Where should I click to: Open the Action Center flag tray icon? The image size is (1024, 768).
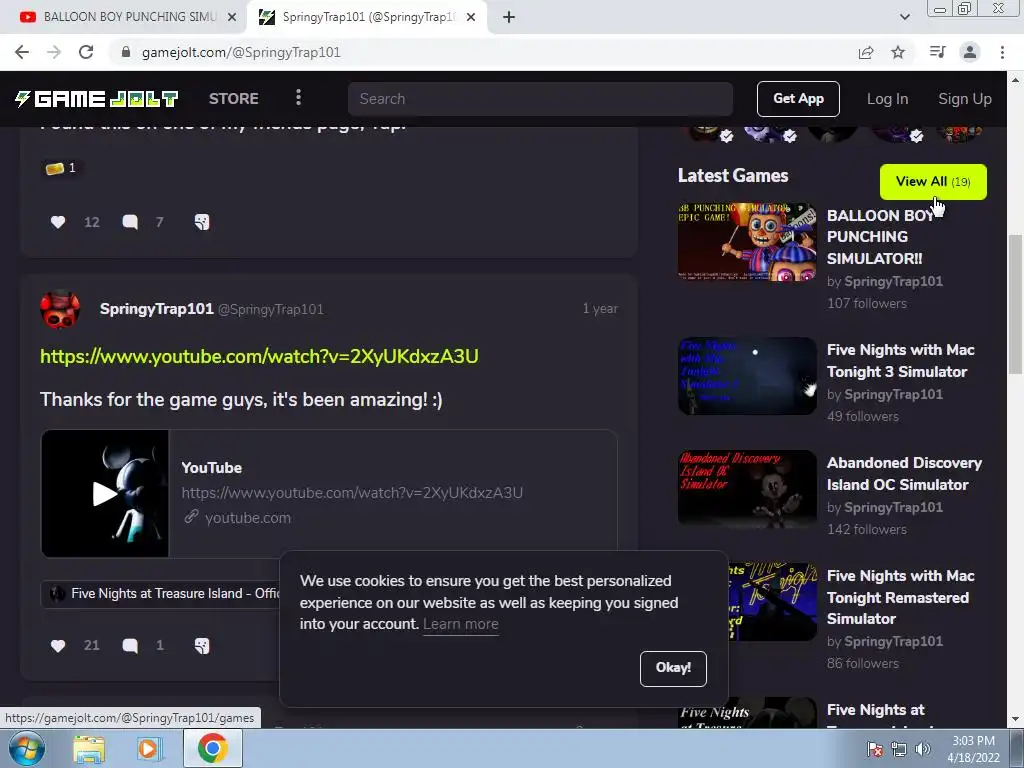[x=874, y=749]
